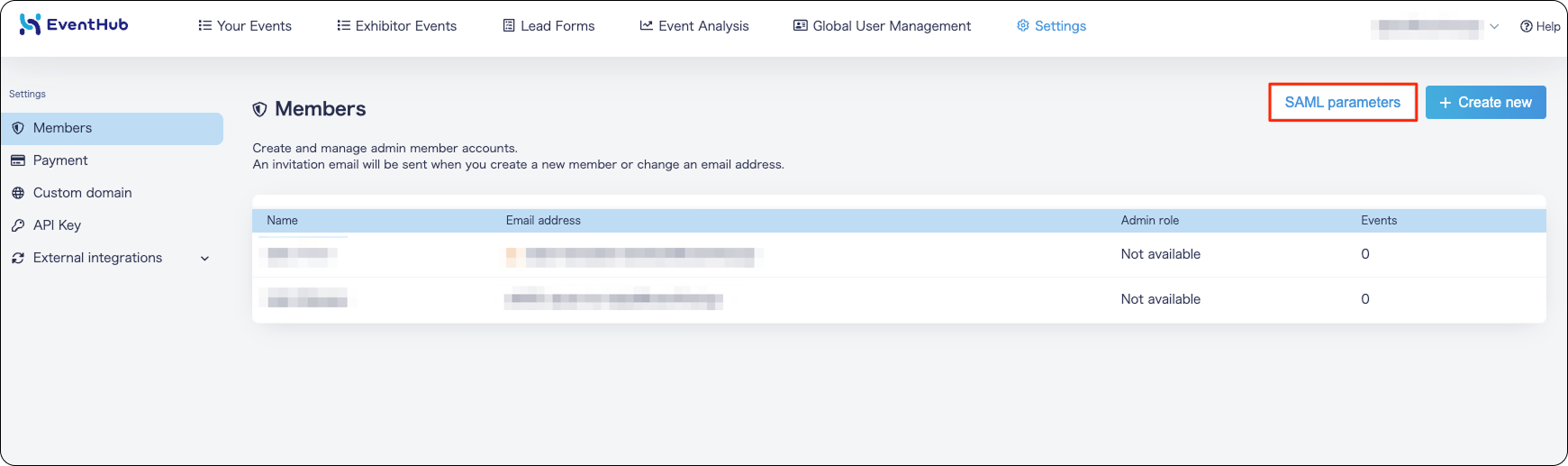Click the Custom domain globe icon
This screenshot has height=466, width=1568.
(x=18, y=193)
